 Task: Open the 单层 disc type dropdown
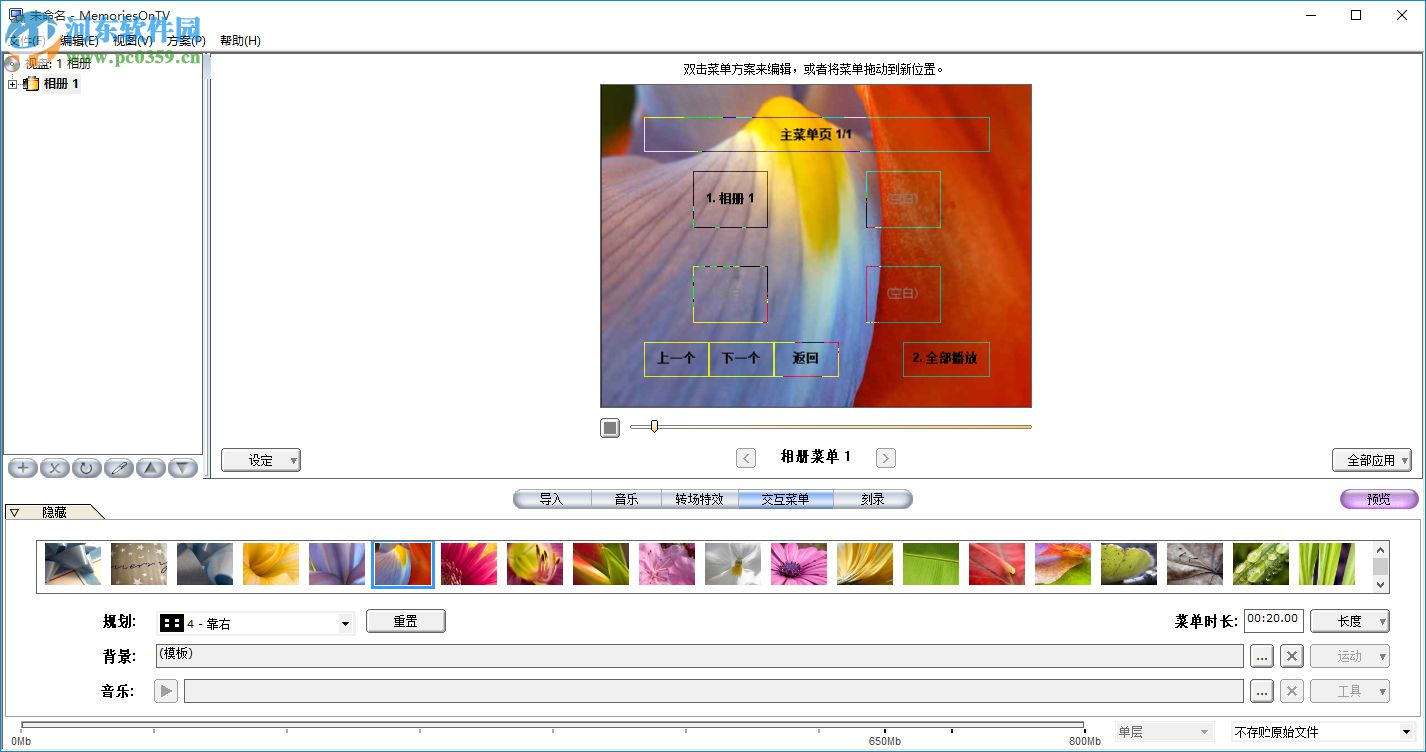coord(1164,732)
